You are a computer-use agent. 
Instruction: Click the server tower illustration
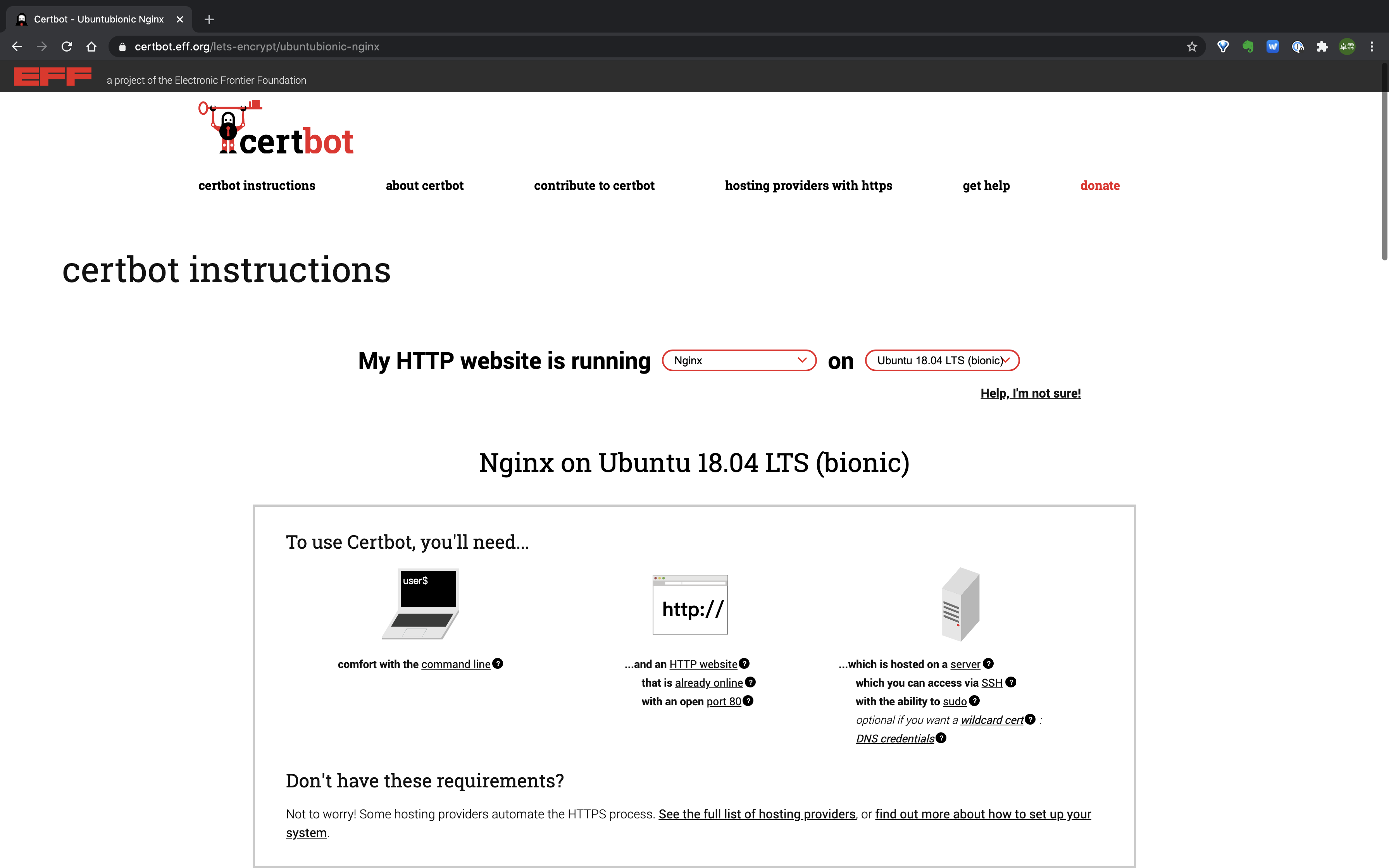coord(960,604)
